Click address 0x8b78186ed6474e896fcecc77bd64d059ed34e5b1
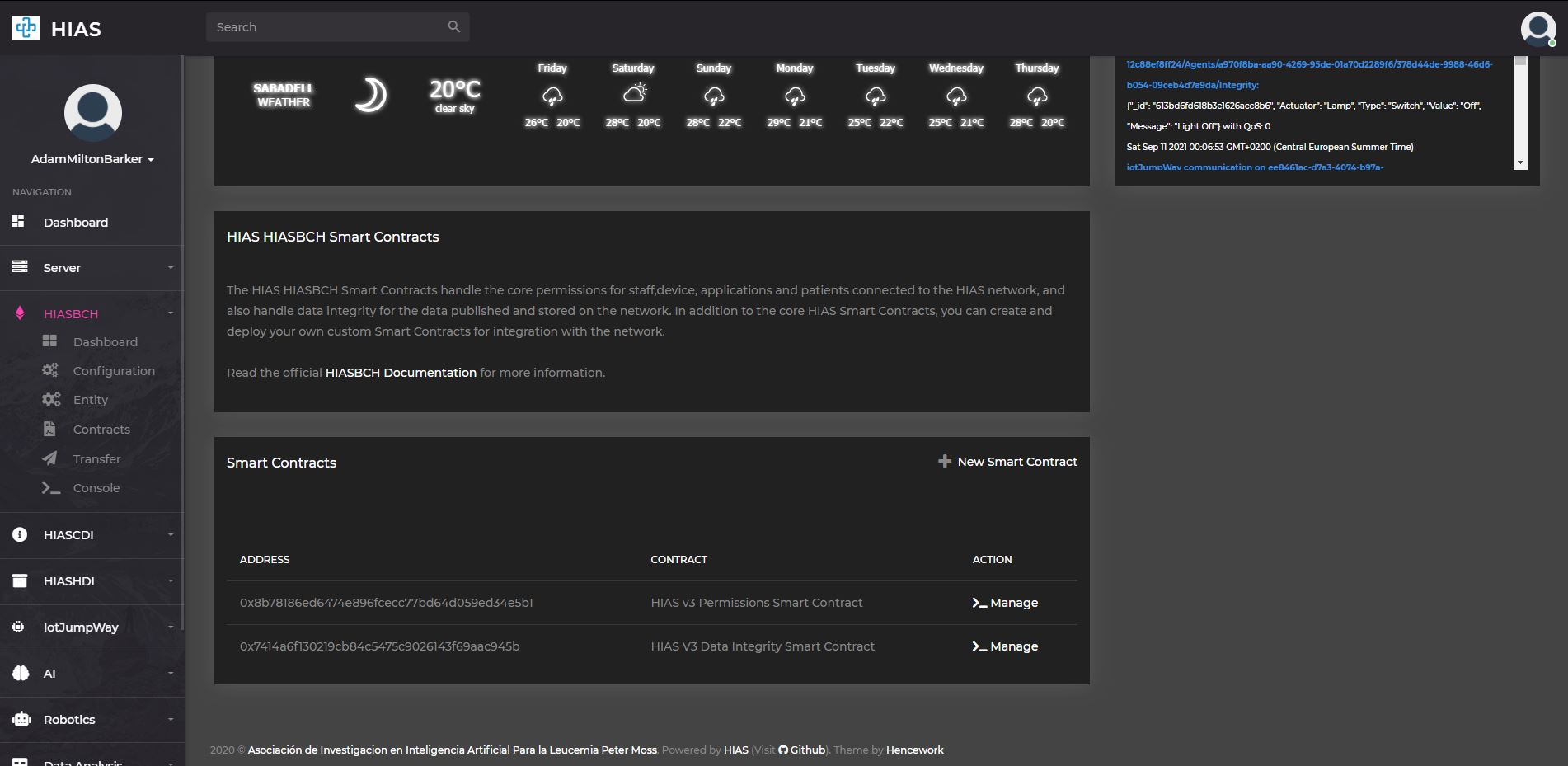 [386, 603]
